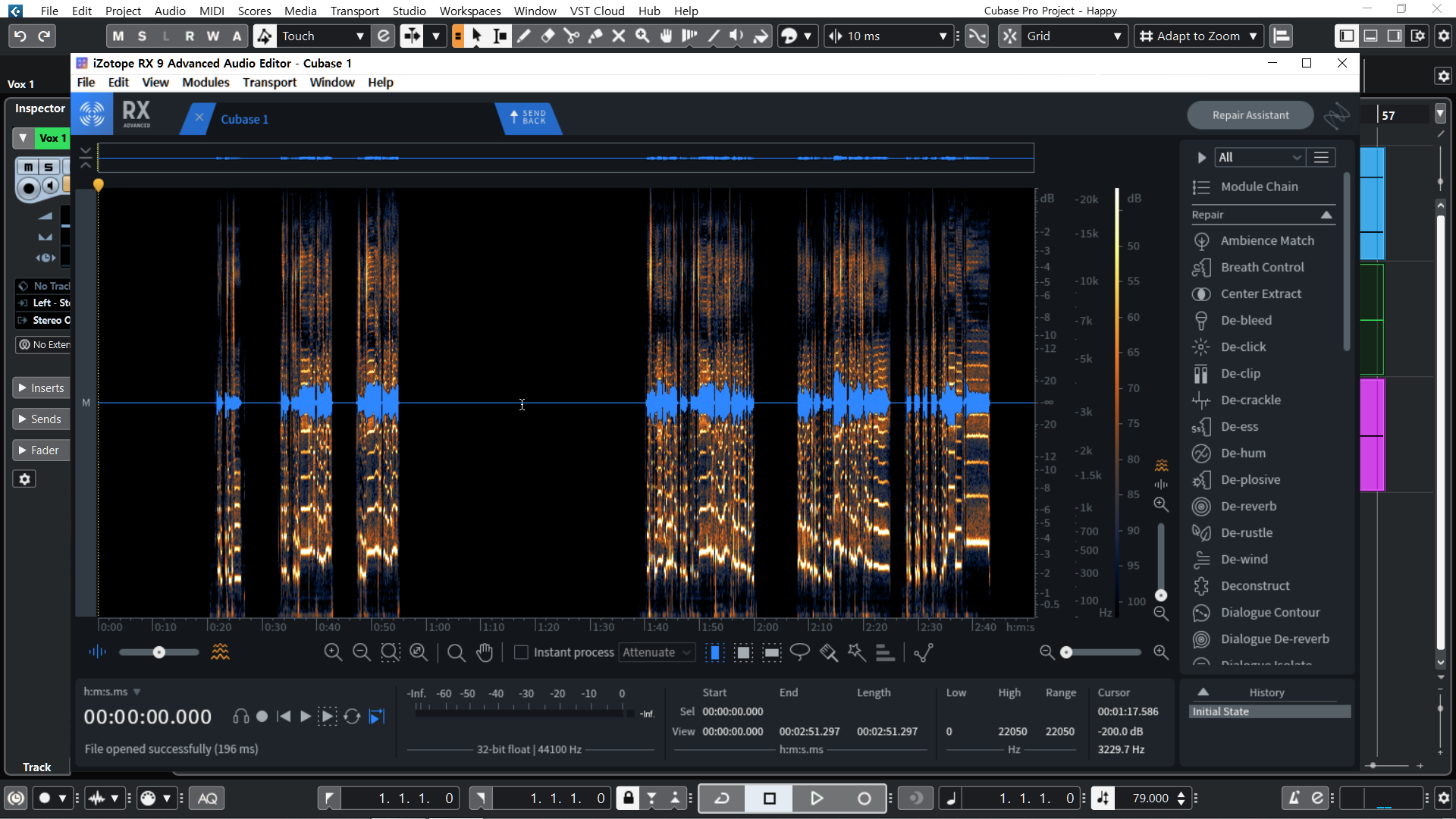Image resolution: width=1456 pixels, height=819 pixels.
Task: Expand the Inserts section in Inspector
Action: tap(42, 388)
